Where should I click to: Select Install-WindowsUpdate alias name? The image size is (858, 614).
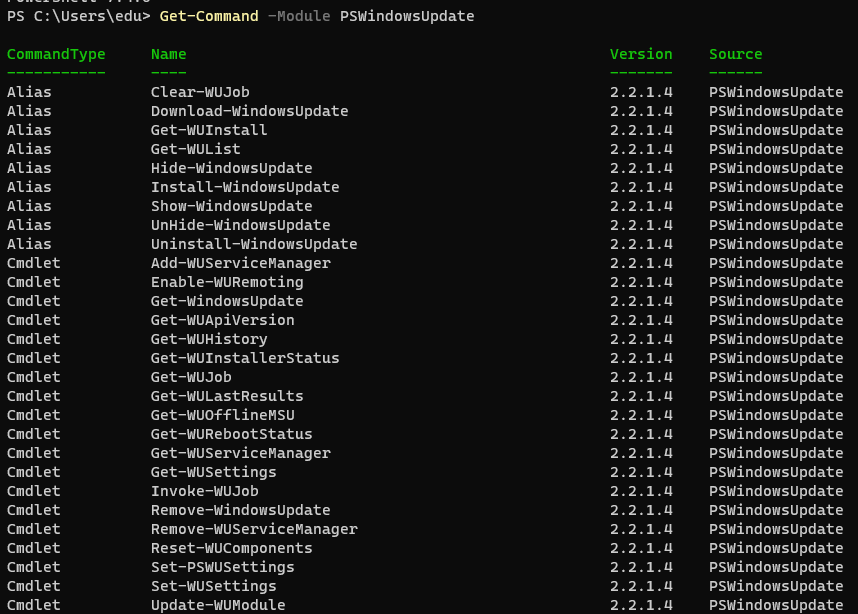coord(245,187)
